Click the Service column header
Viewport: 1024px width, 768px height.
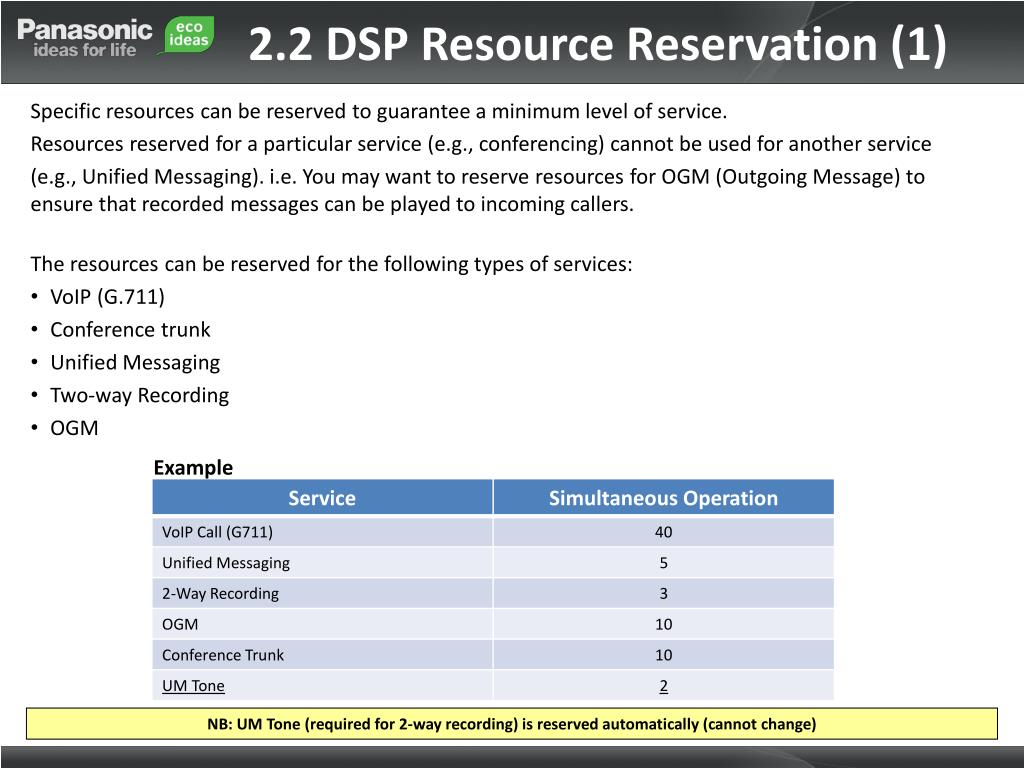point(322,498)
